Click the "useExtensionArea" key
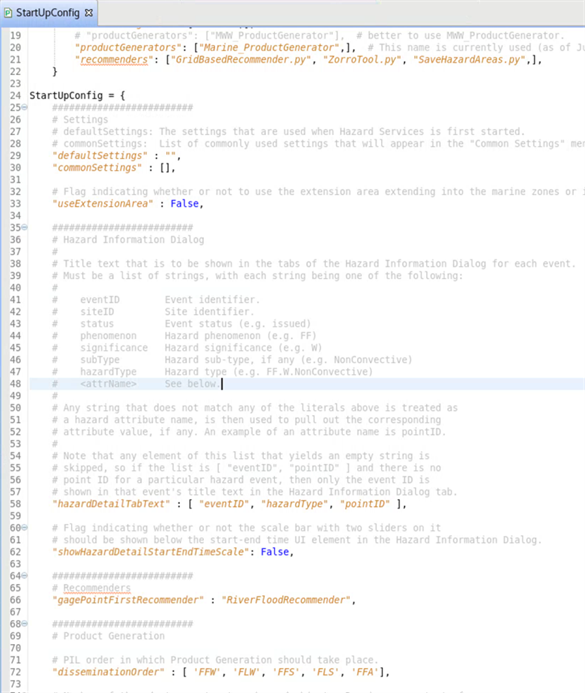This screenshot has width=585, height=693. click(x=102, y=204)
